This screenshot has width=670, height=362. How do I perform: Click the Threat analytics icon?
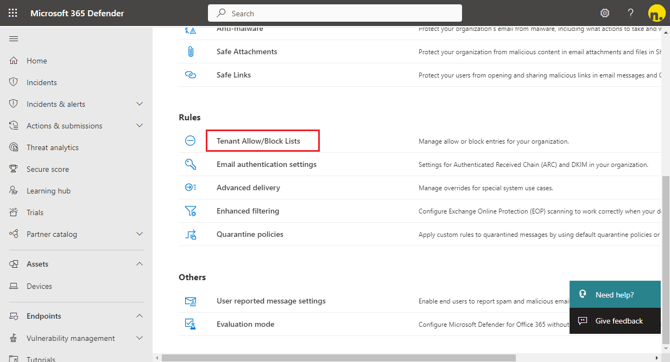(x=14, y=147)
